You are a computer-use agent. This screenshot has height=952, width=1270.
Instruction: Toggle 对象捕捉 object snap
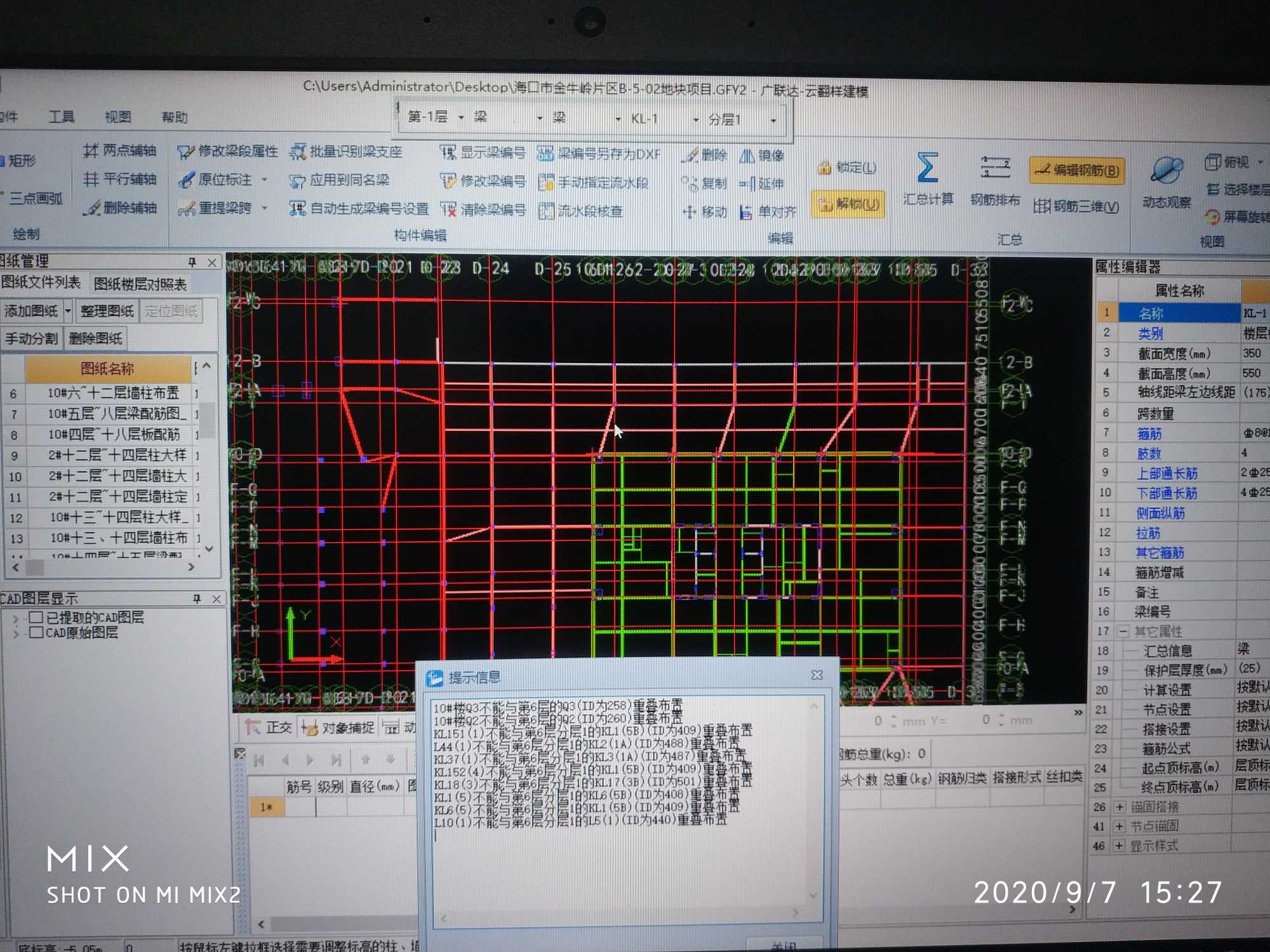coord(338,728)
